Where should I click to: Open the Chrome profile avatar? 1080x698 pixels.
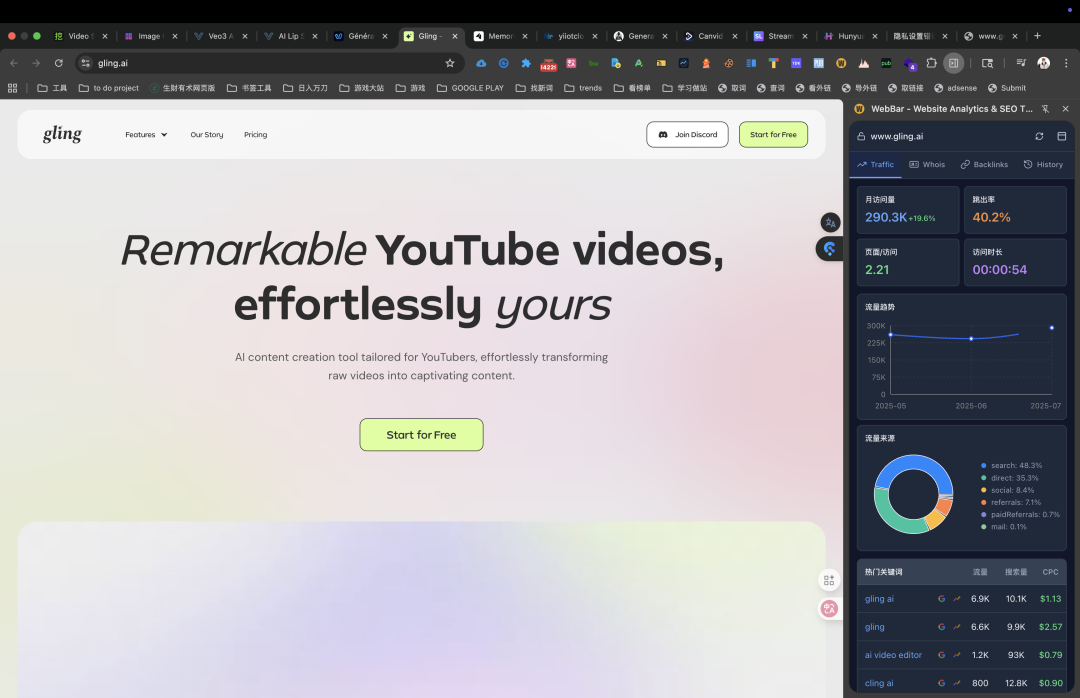1043,63
